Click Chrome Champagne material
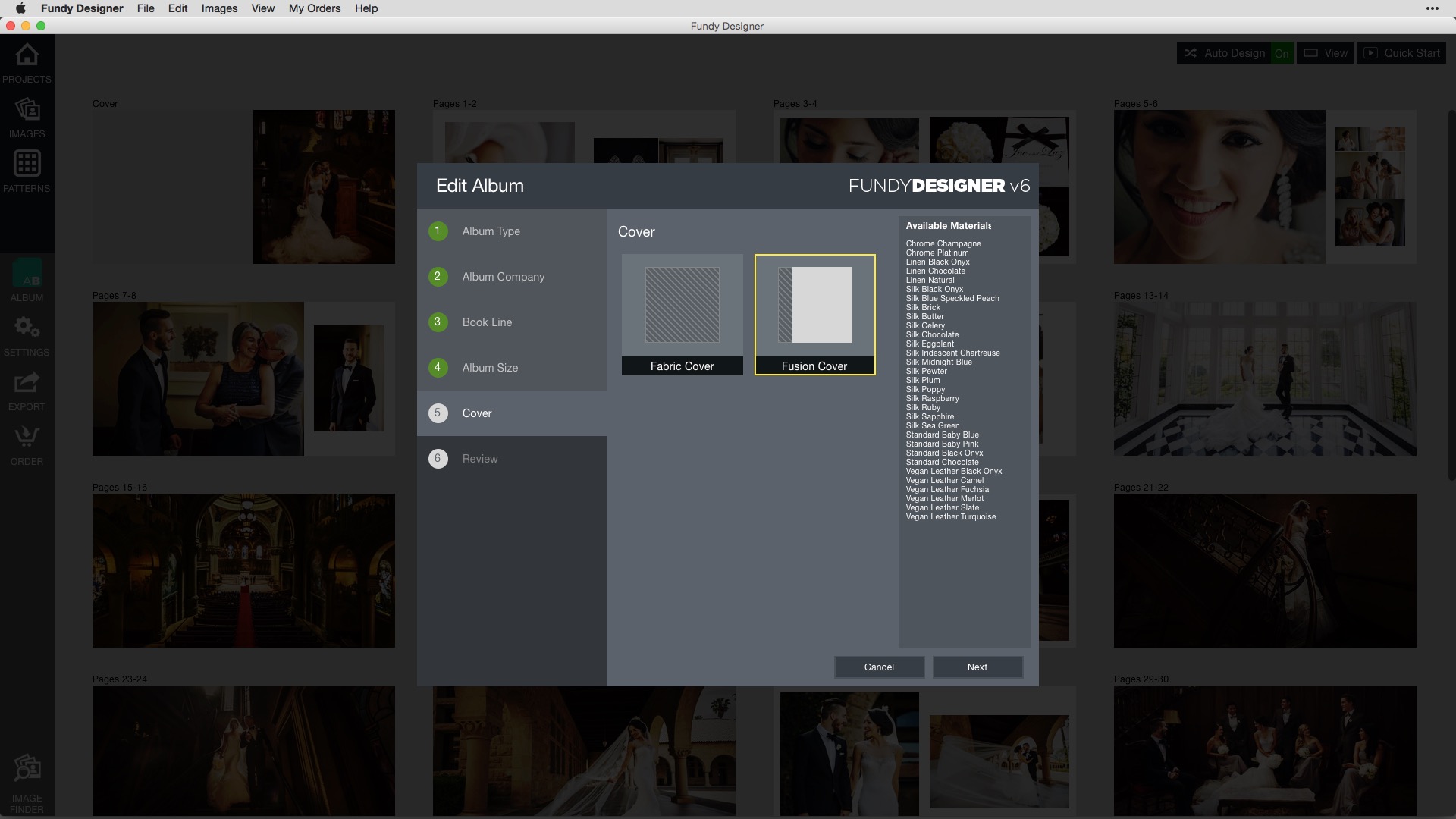 (943, 243)
